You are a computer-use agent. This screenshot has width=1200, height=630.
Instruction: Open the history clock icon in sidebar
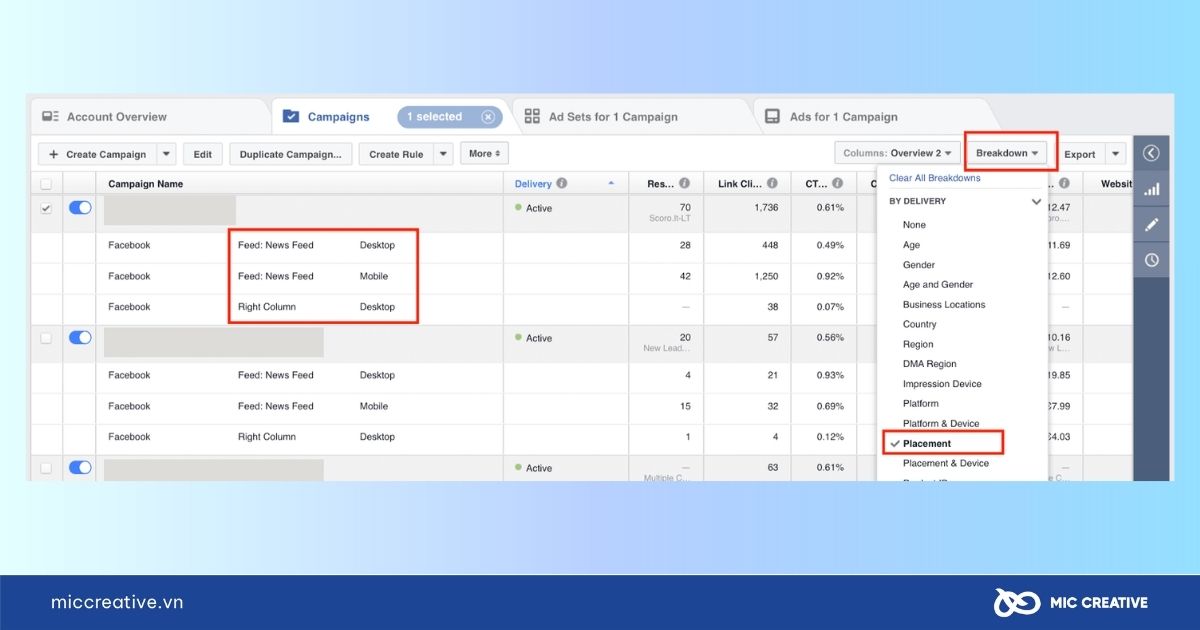(x=1151, y=260)
